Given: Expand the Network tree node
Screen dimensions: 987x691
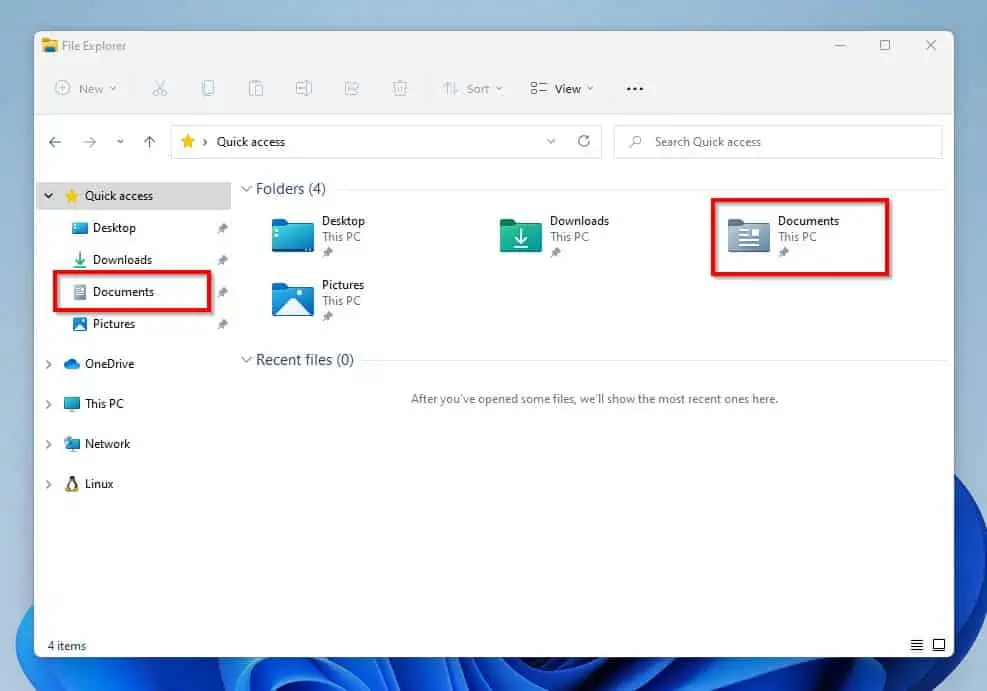Looking at the screenshot, I should tap(48, 444).
